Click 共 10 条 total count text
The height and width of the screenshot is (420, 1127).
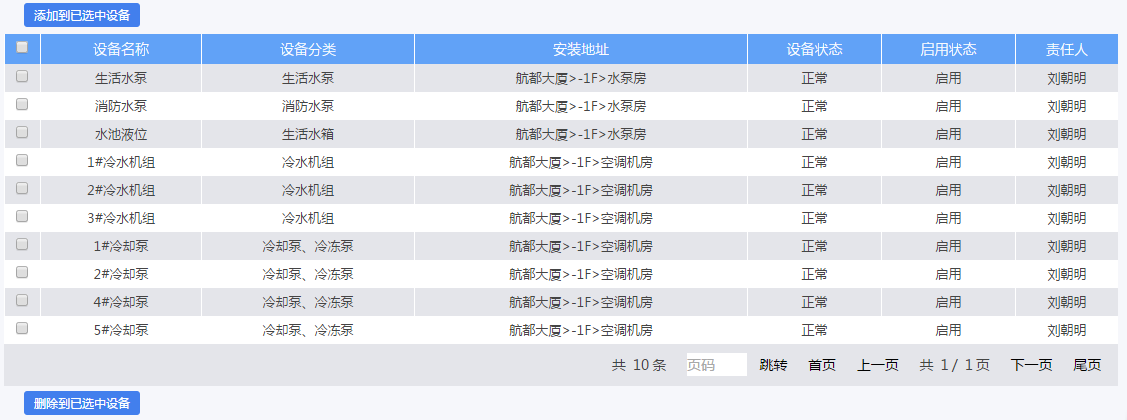pos(639,365)
